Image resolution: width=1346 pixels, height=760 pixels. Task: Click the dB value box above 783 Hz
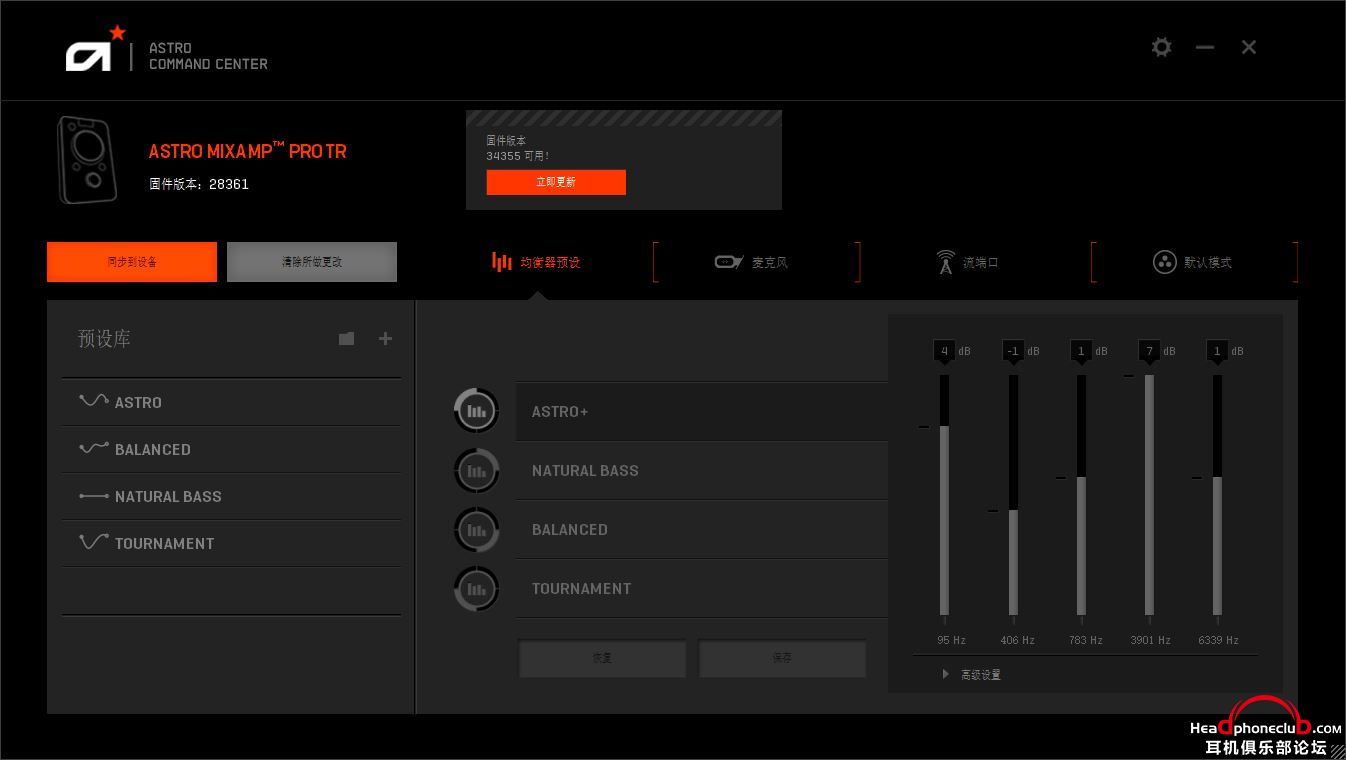tap(1081, 351)
